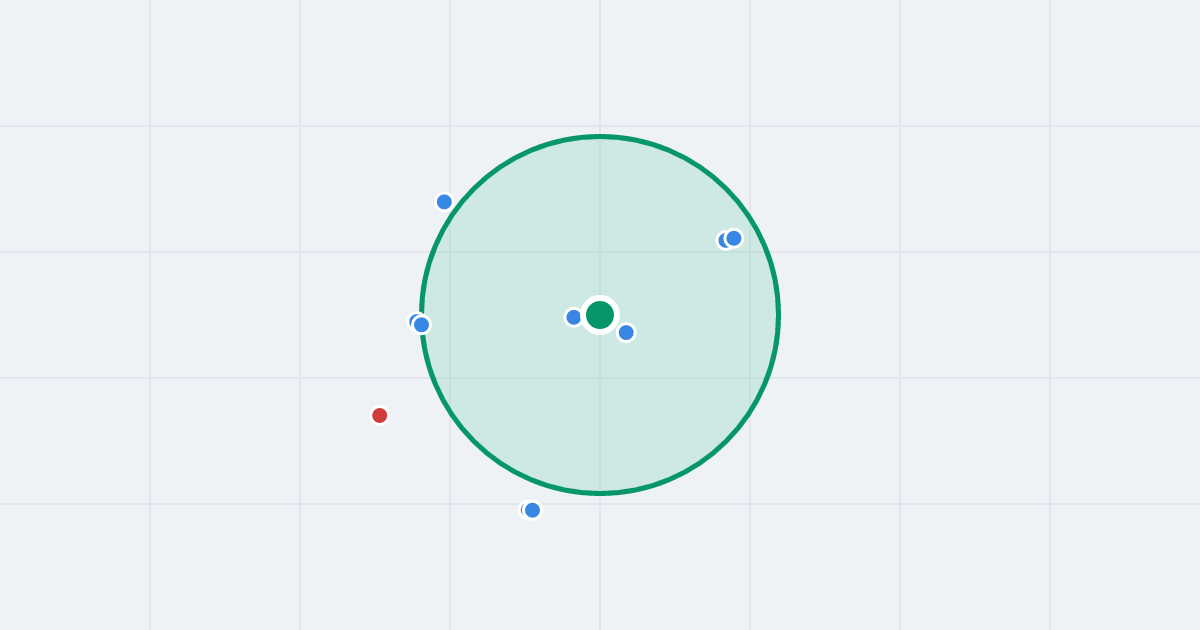The image size is (1200, 630).
Task: Select the red dot outside the circle
Action: pos(380,415)
